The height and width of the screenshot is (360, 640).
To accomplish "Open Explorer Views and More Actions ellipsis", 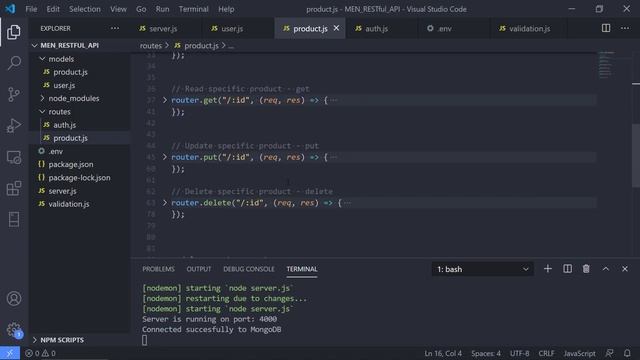I will (115, 28).
